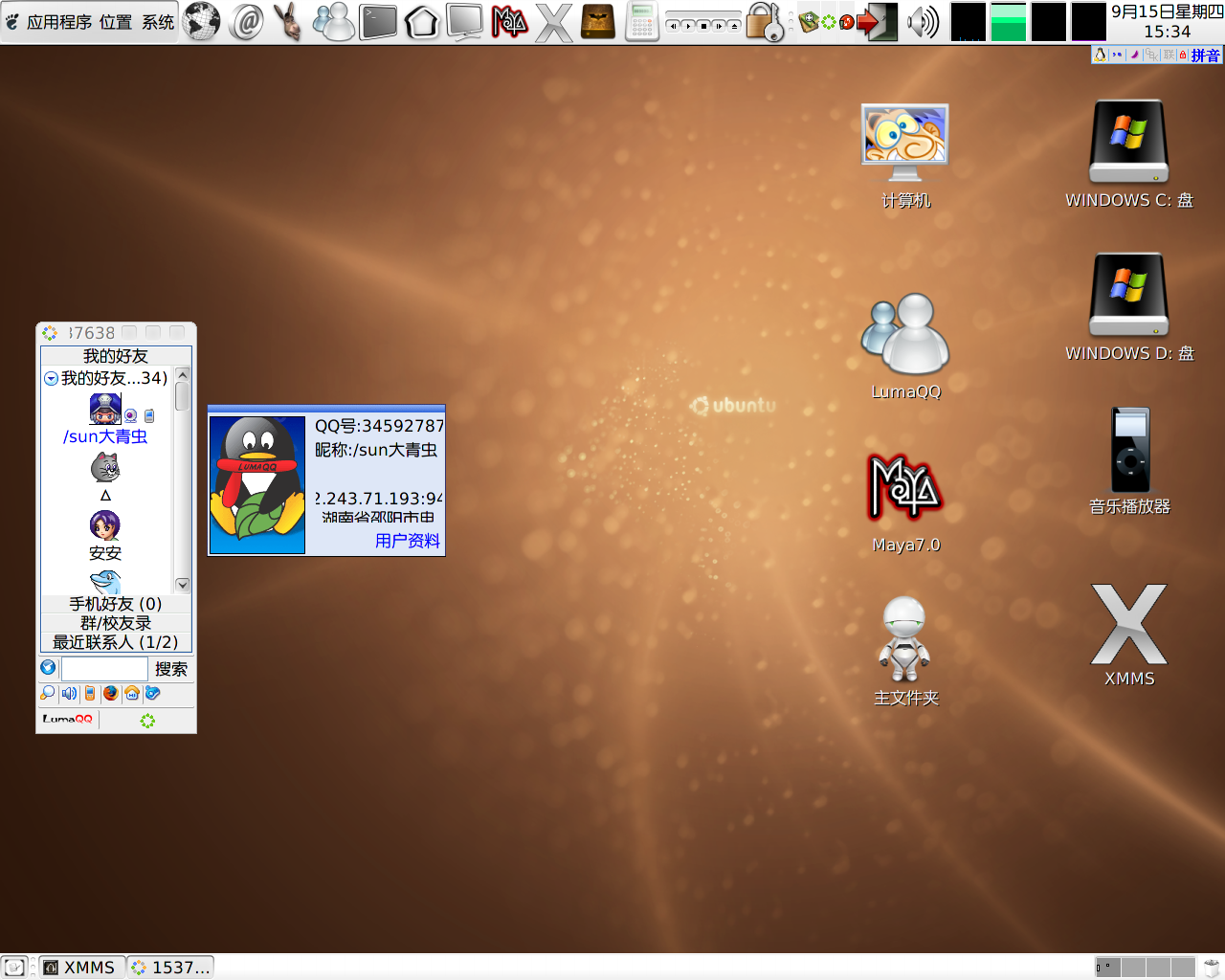
Task: Select the 我的好友 tab header
Action: (116, 356)
